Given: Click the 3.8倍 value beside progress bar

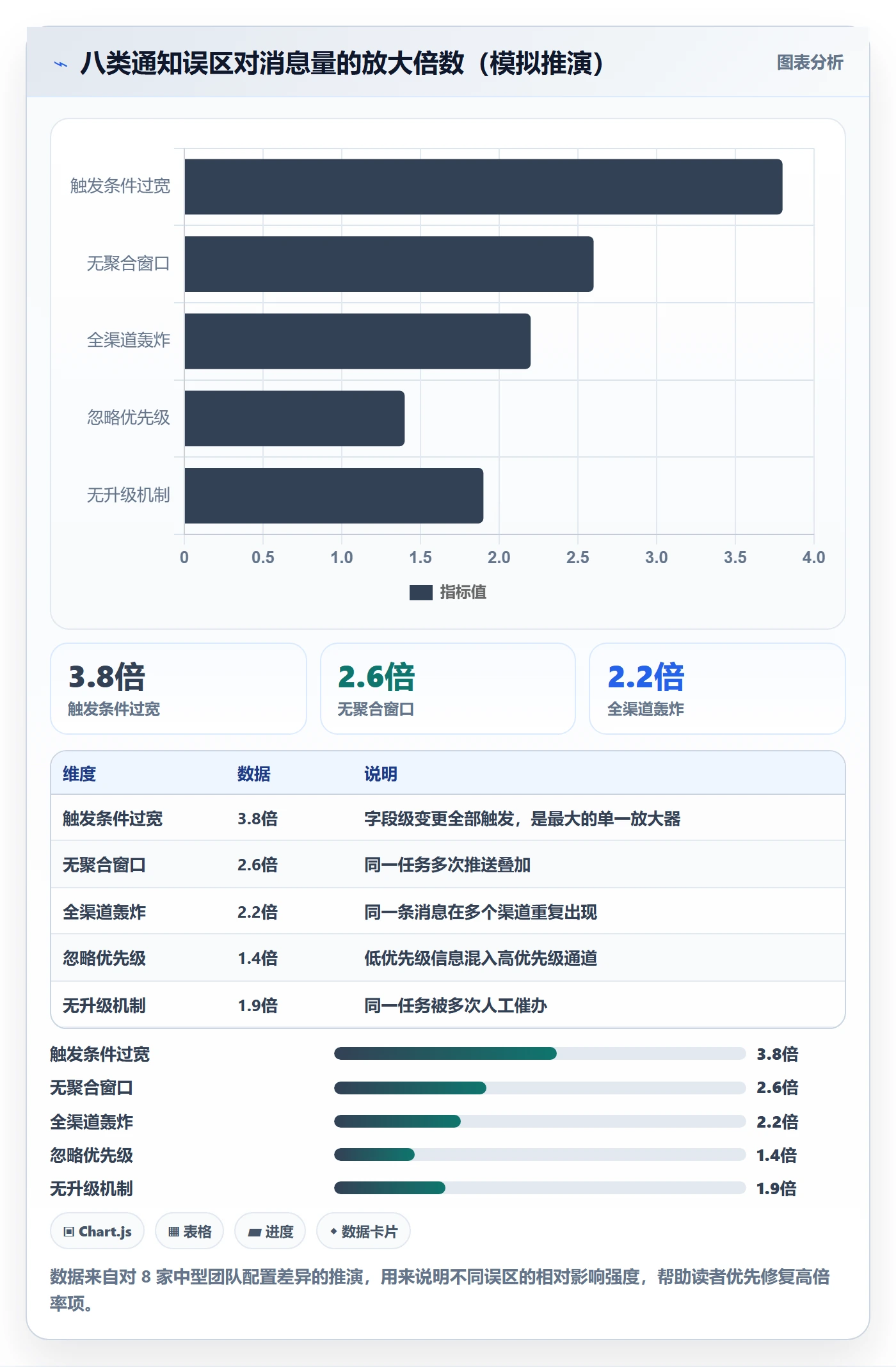Looking at the screenshot, I should pyautogui.click(x=778, y=1054).
